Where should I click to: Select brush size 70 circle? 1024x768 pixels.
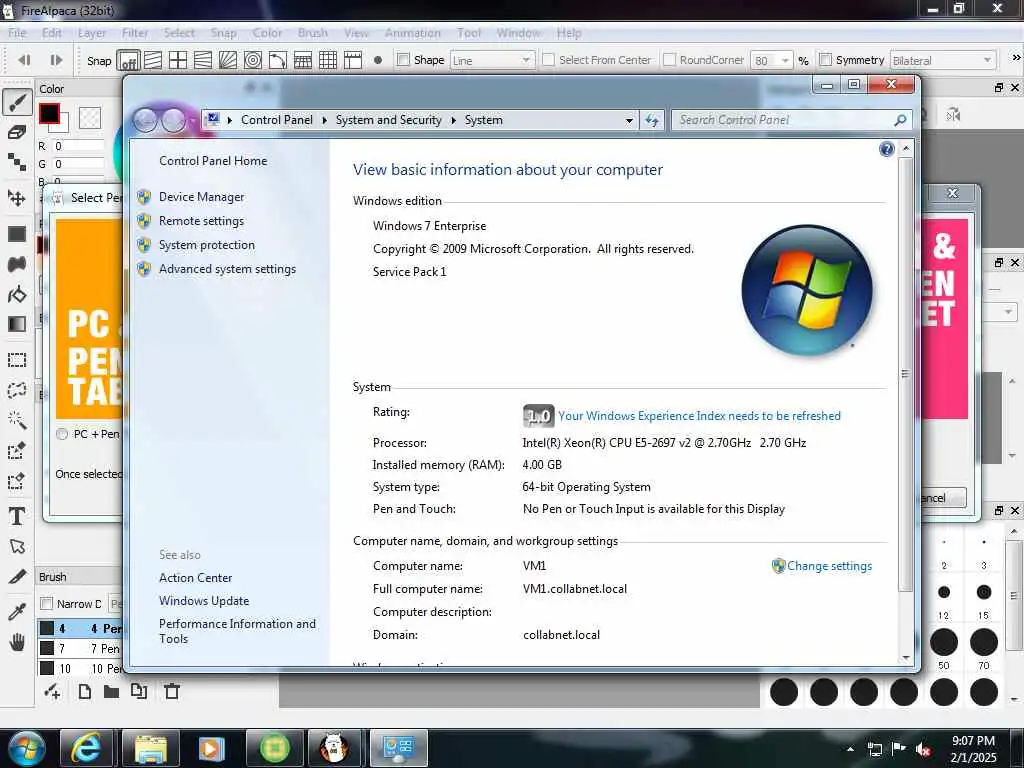click(984, 642)
